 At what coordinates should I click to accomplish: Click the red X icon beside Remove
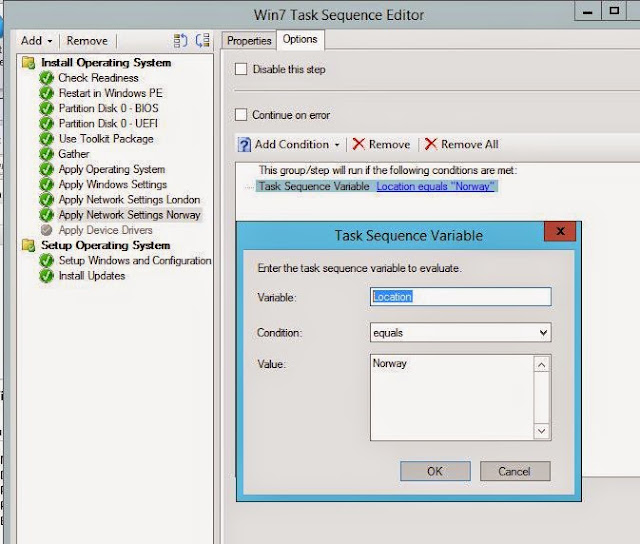coord(358,144)
